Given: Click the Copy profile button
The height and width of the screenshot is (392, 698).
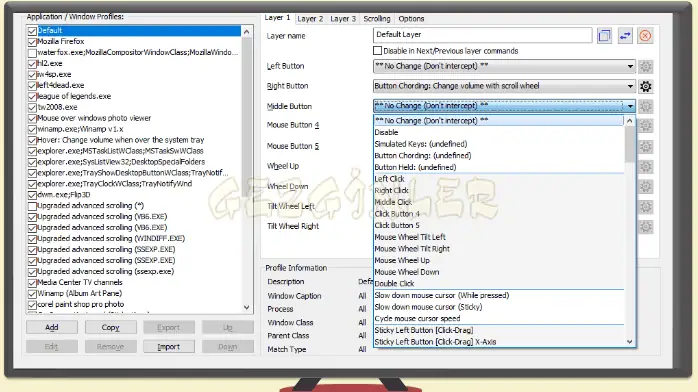Looking at the screenshot, I should click(x=110, y=327).
